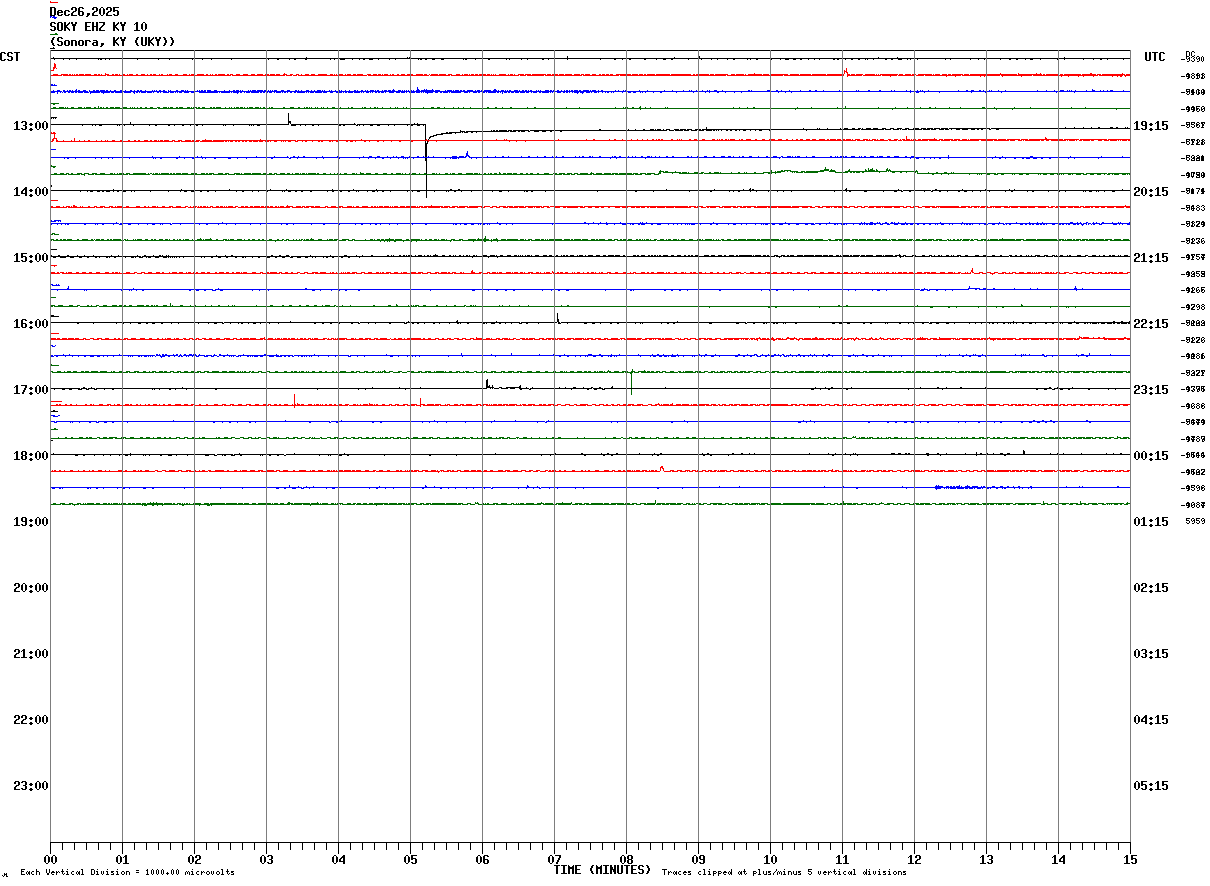Select the 19:15 UTC time label
1210x886 pixels.
point(1151,126)
